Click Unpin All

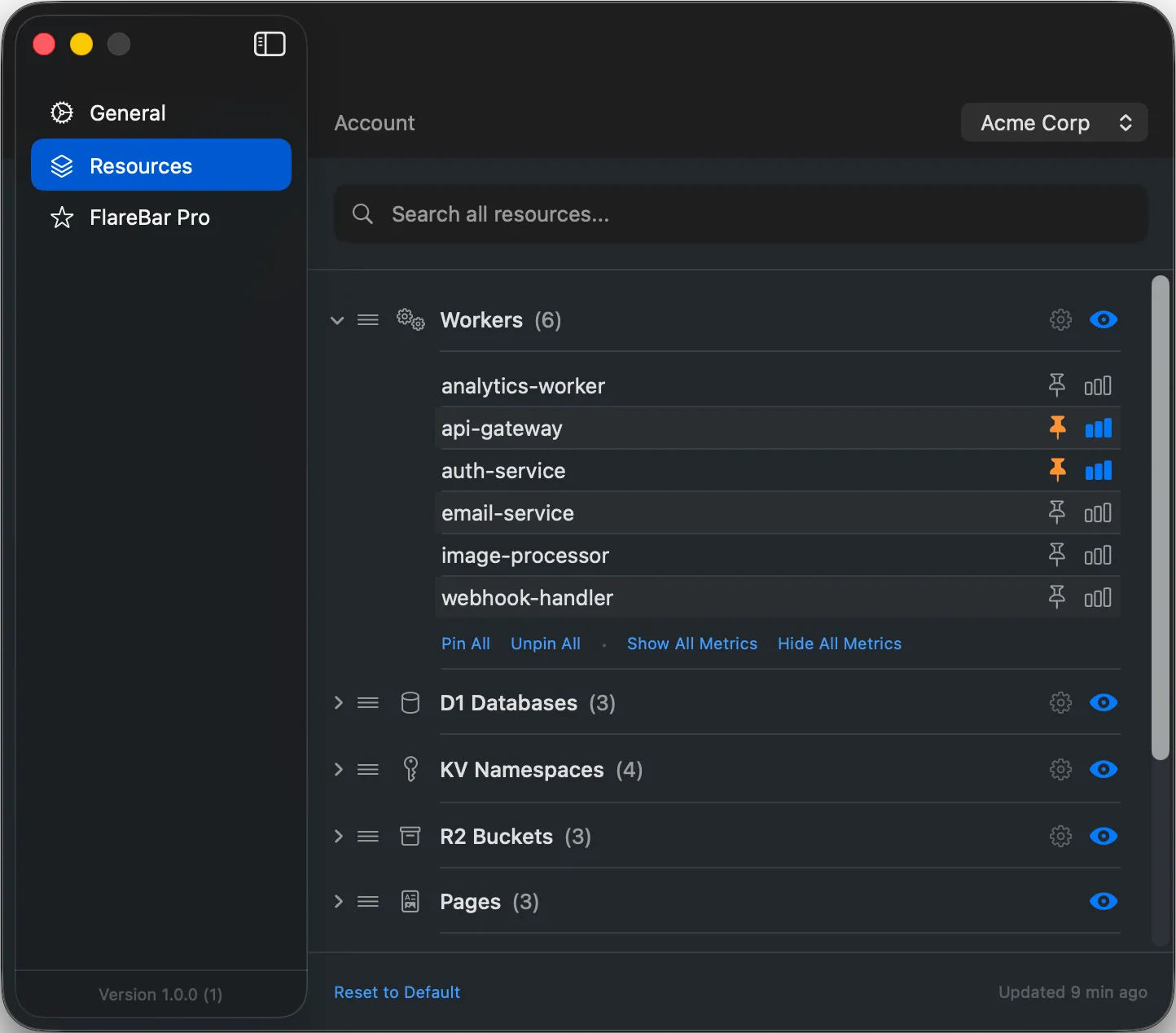(545, 644)
